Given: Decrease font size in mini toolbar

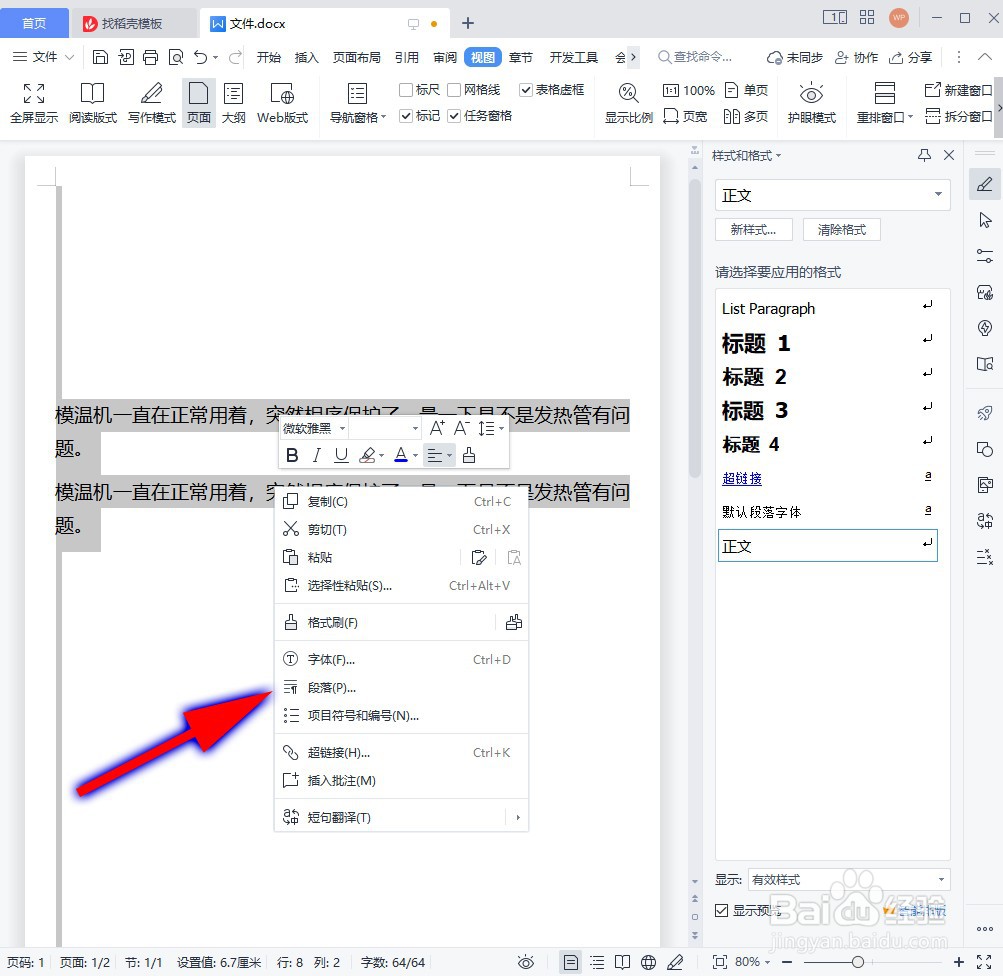Looking at the screenshot, I should [461, 428].
